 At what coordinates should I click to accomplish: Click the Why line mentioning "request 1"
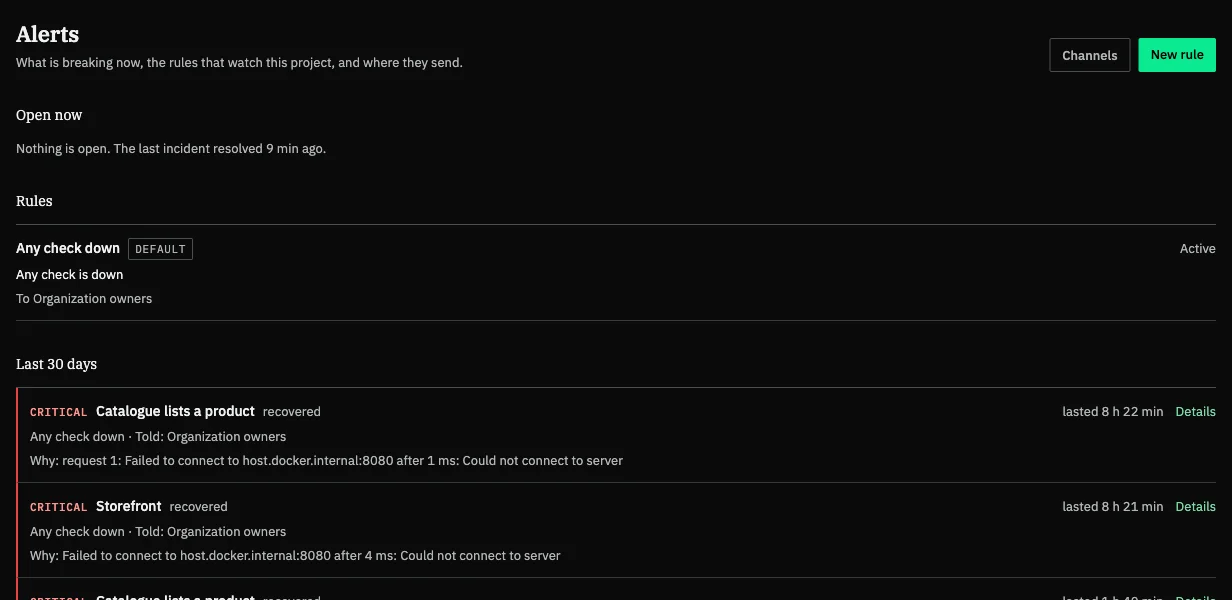(326, 461)
